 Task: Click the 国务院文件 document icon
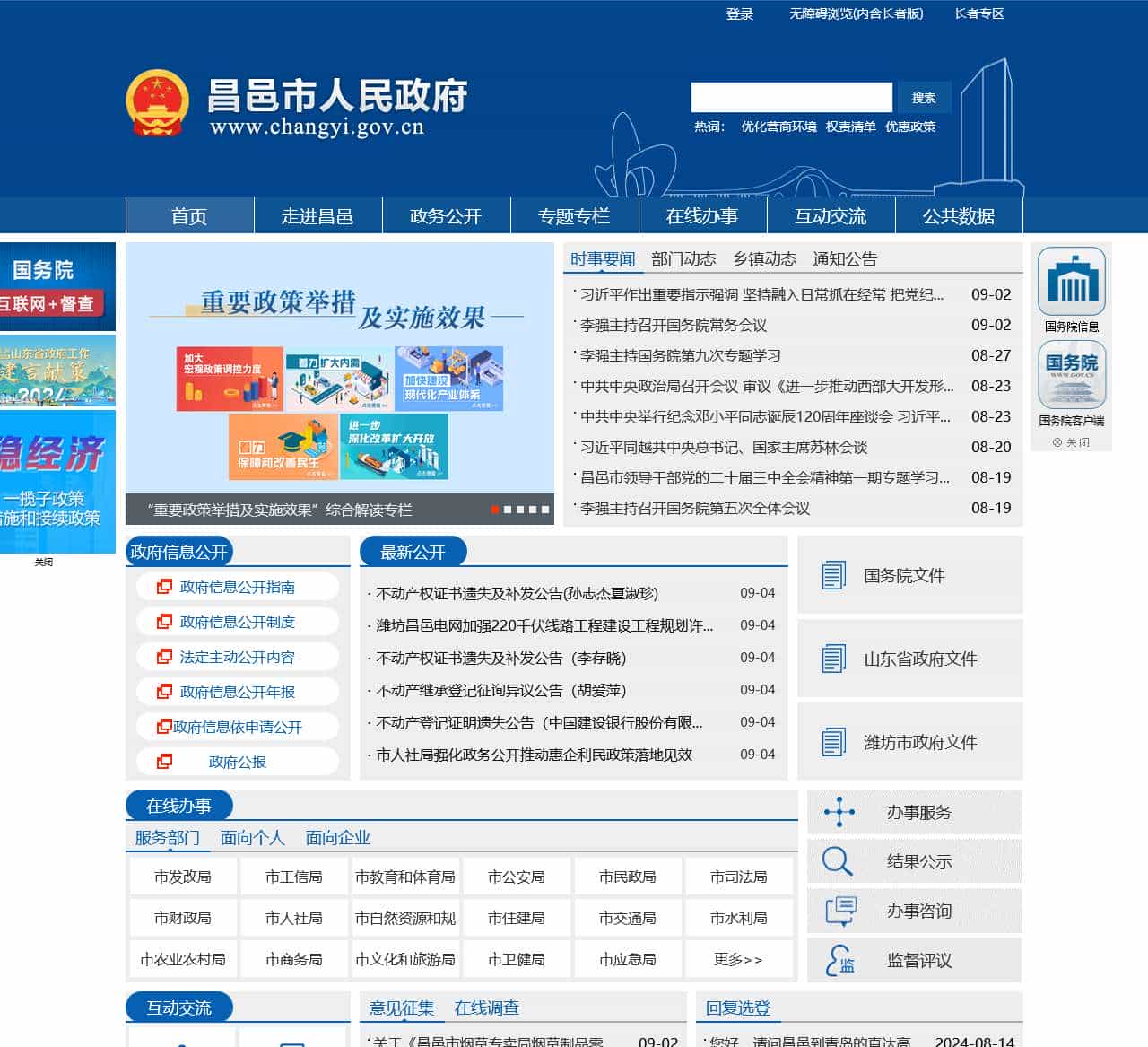835,575
